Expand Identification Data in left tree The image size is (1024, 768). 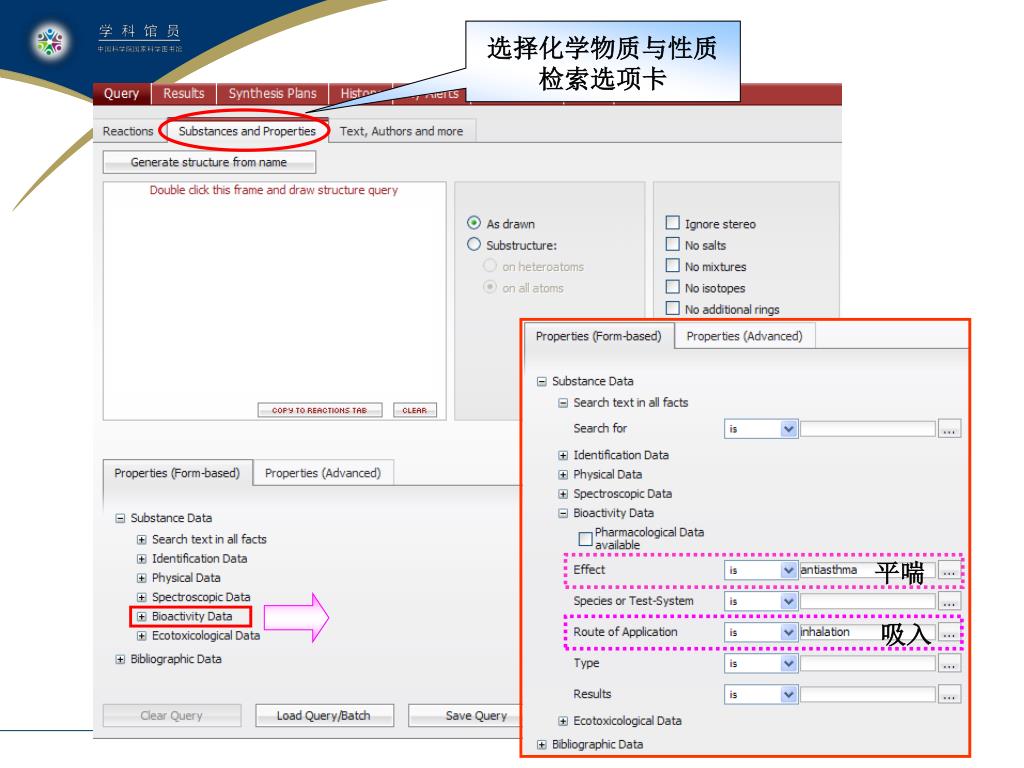click(142, 559)
